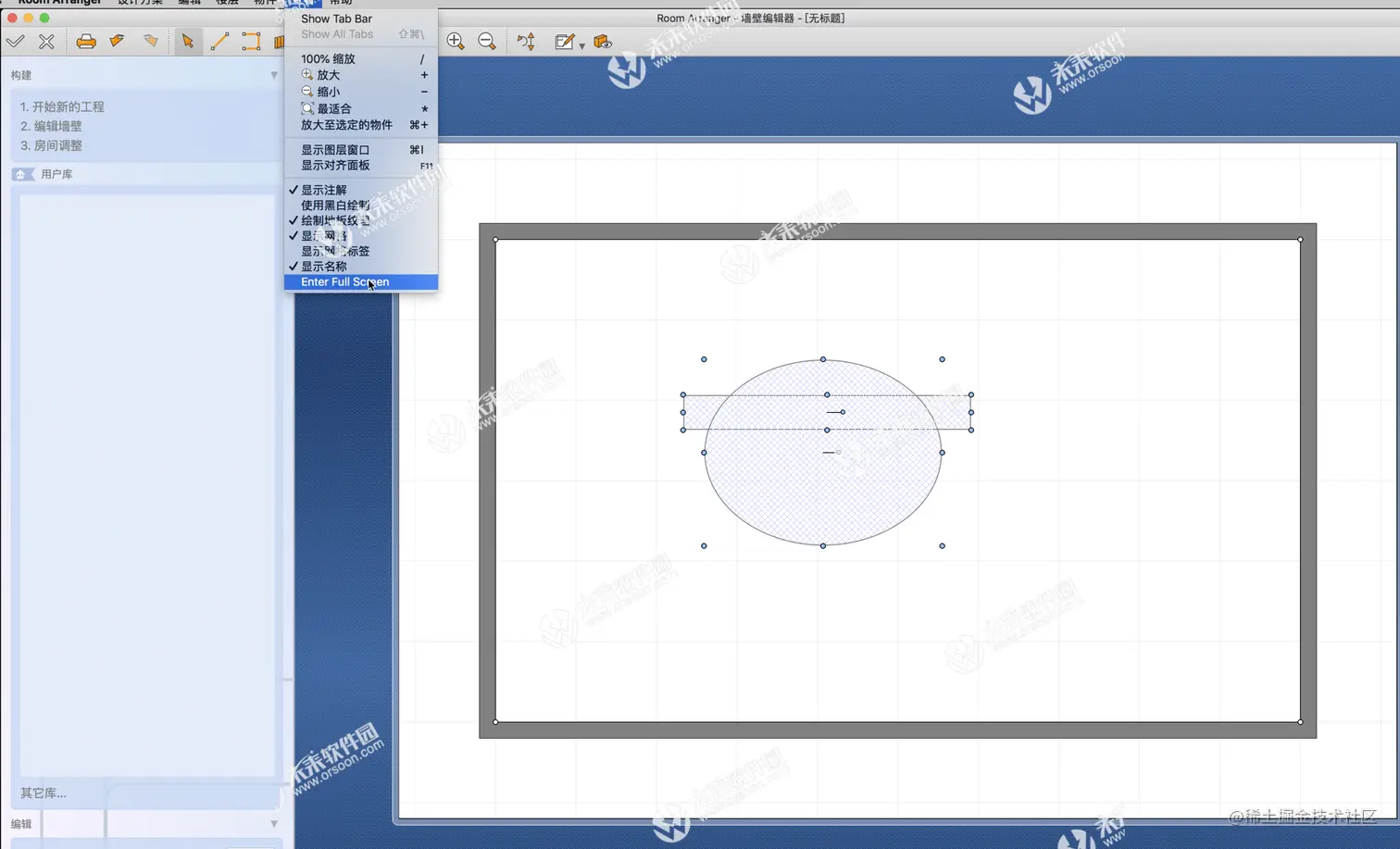Toggle 显示注解 checked menu option

pyautogui.click(x=361, y=190)
